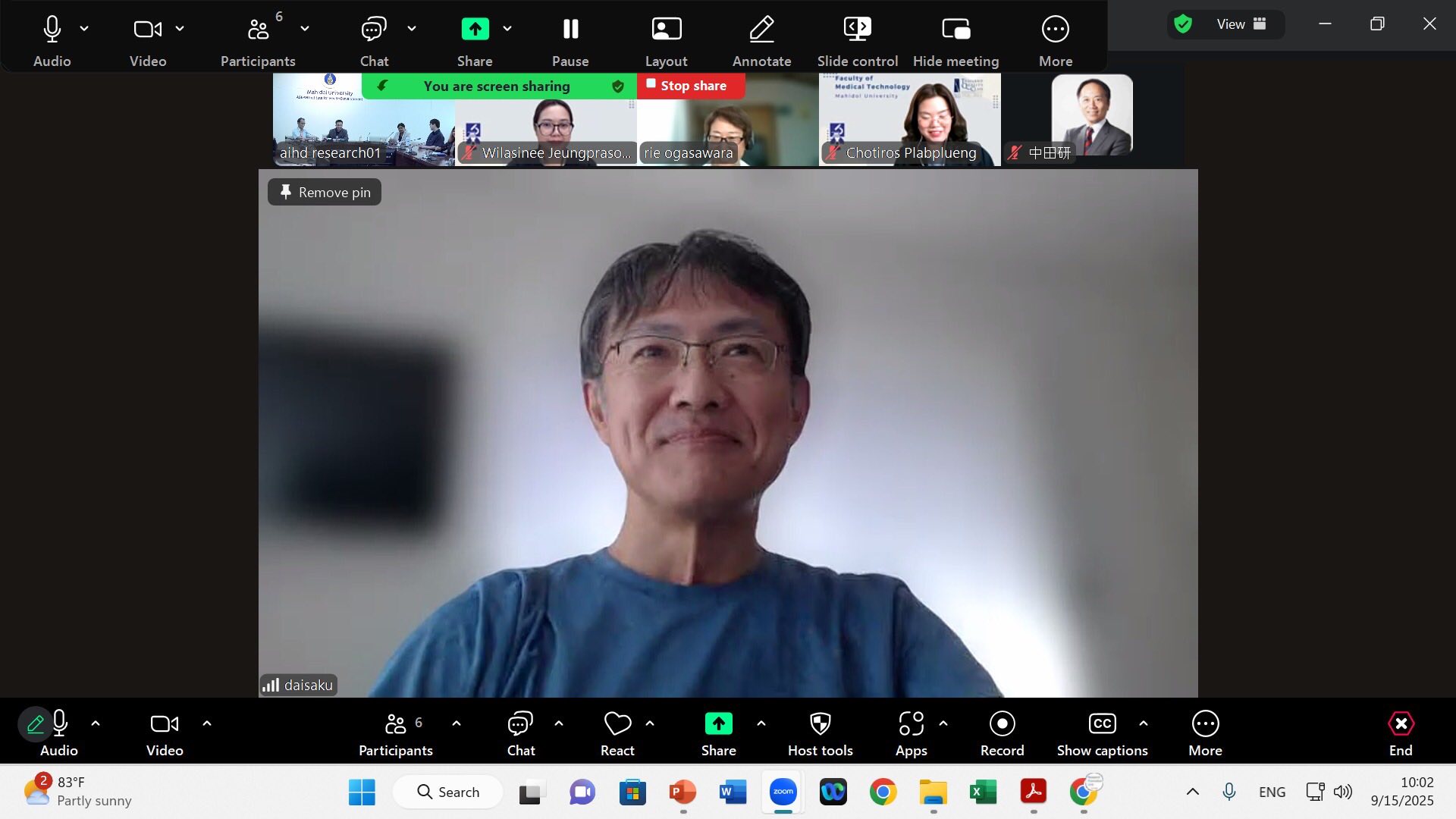The image size is (1456, 819).
Task: Click the Stop share button
Action: pos(691,86)
